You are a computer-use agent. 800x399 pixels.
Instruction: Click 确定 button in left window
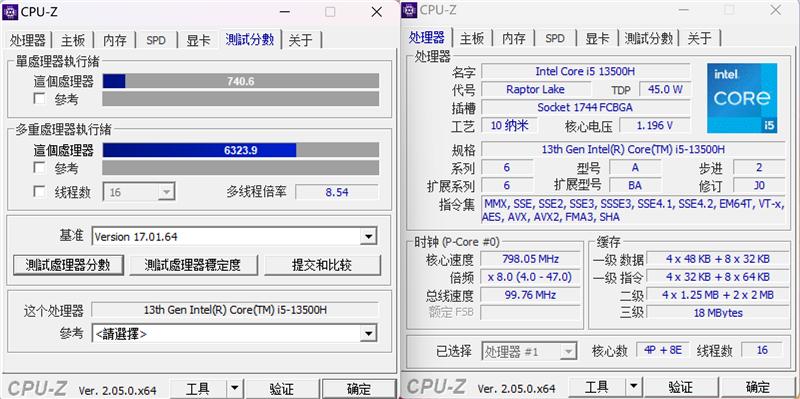359,389
